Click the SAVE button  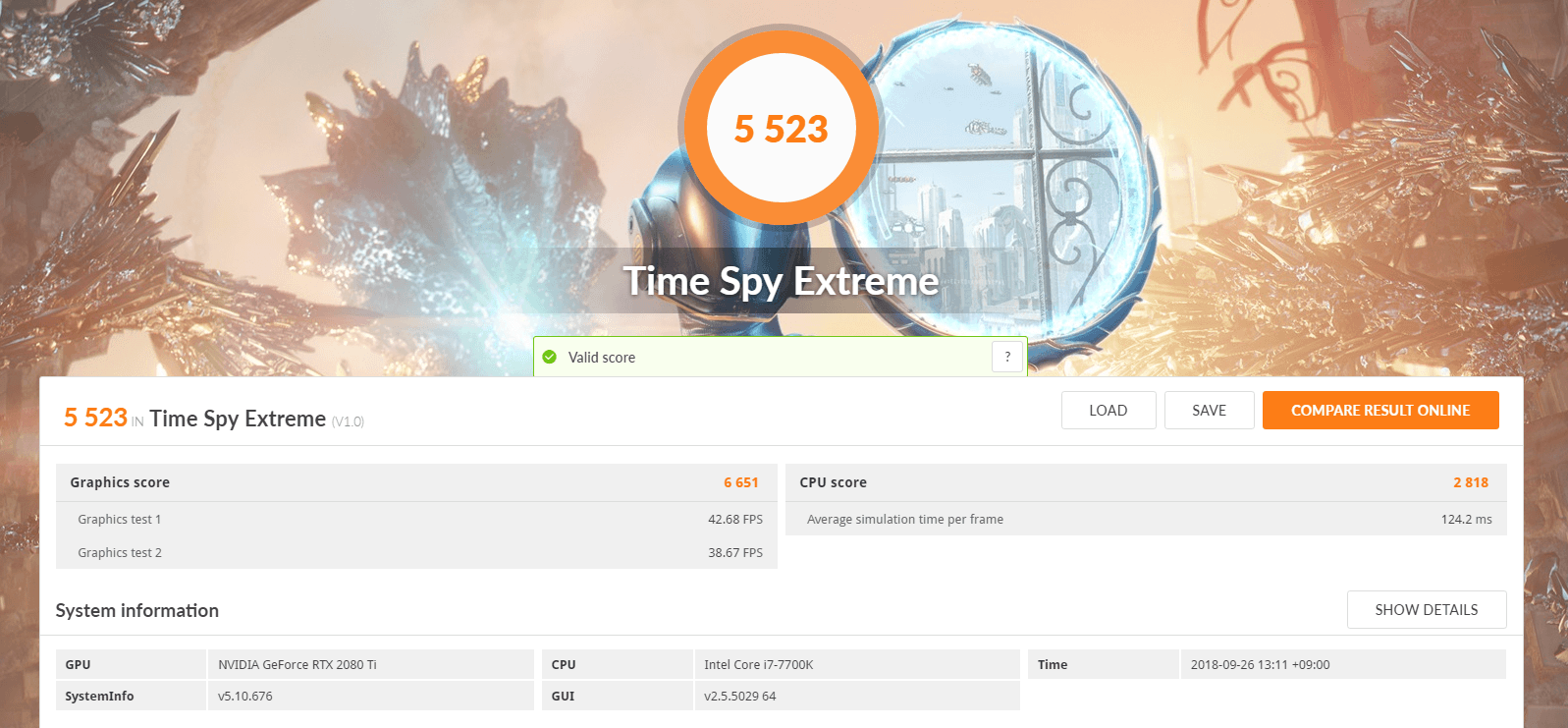click(1209, 410)
